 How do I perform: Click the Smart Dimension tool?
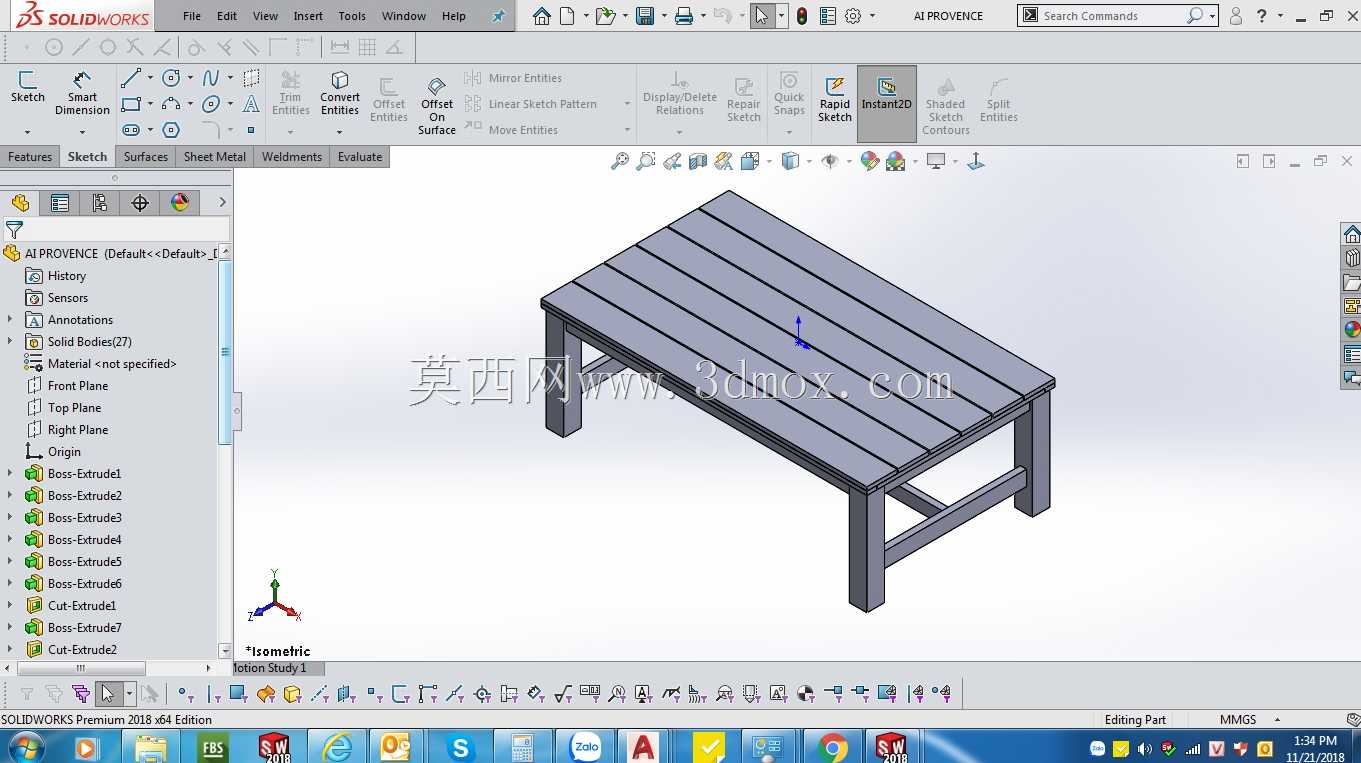point(82,94)
